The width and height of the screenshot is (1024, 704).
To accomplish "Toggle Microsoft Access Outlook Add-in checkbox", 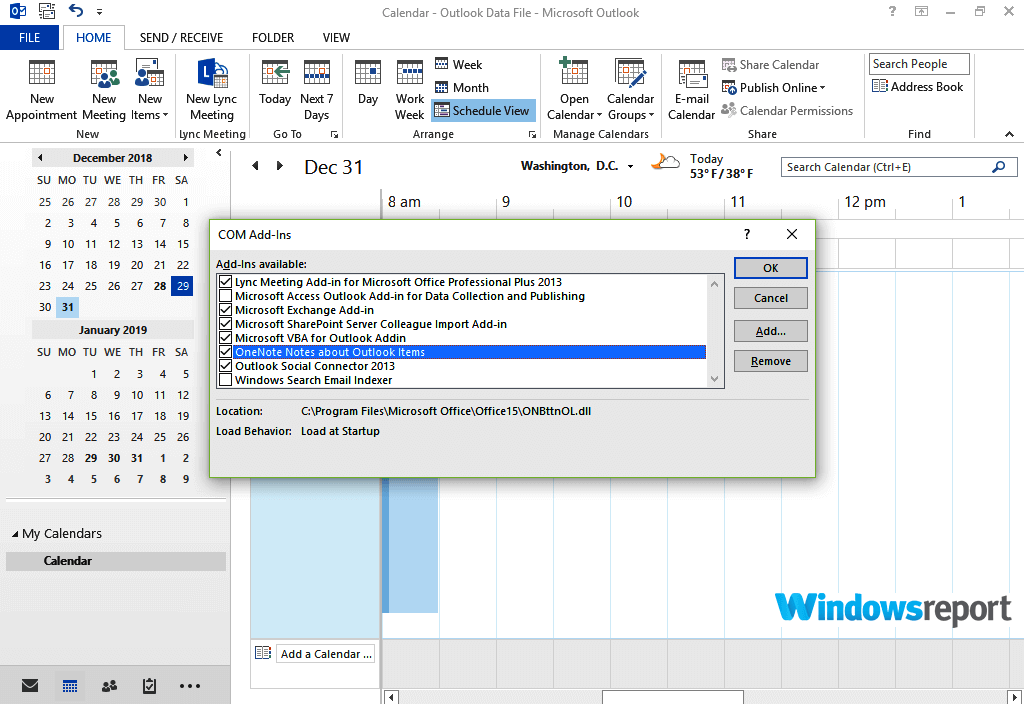I will pos(225,296).
